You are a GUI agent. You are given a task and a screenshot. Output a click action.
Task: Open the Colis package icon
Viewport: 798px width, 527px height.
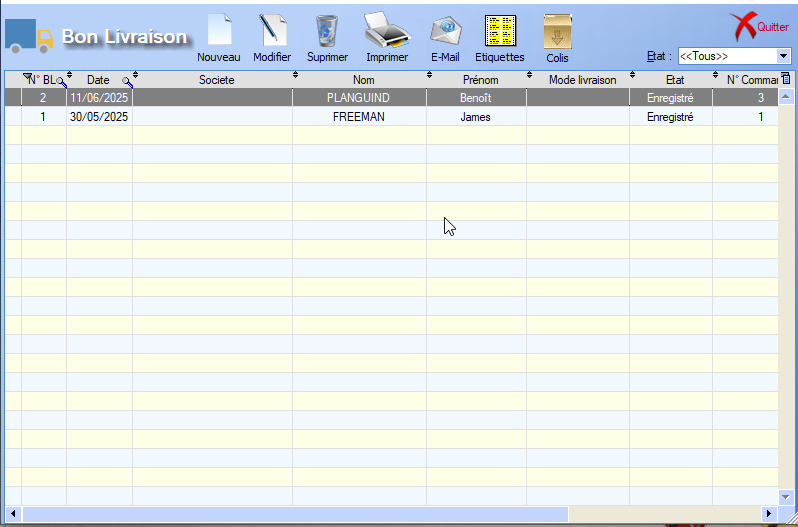coord(557,31)
